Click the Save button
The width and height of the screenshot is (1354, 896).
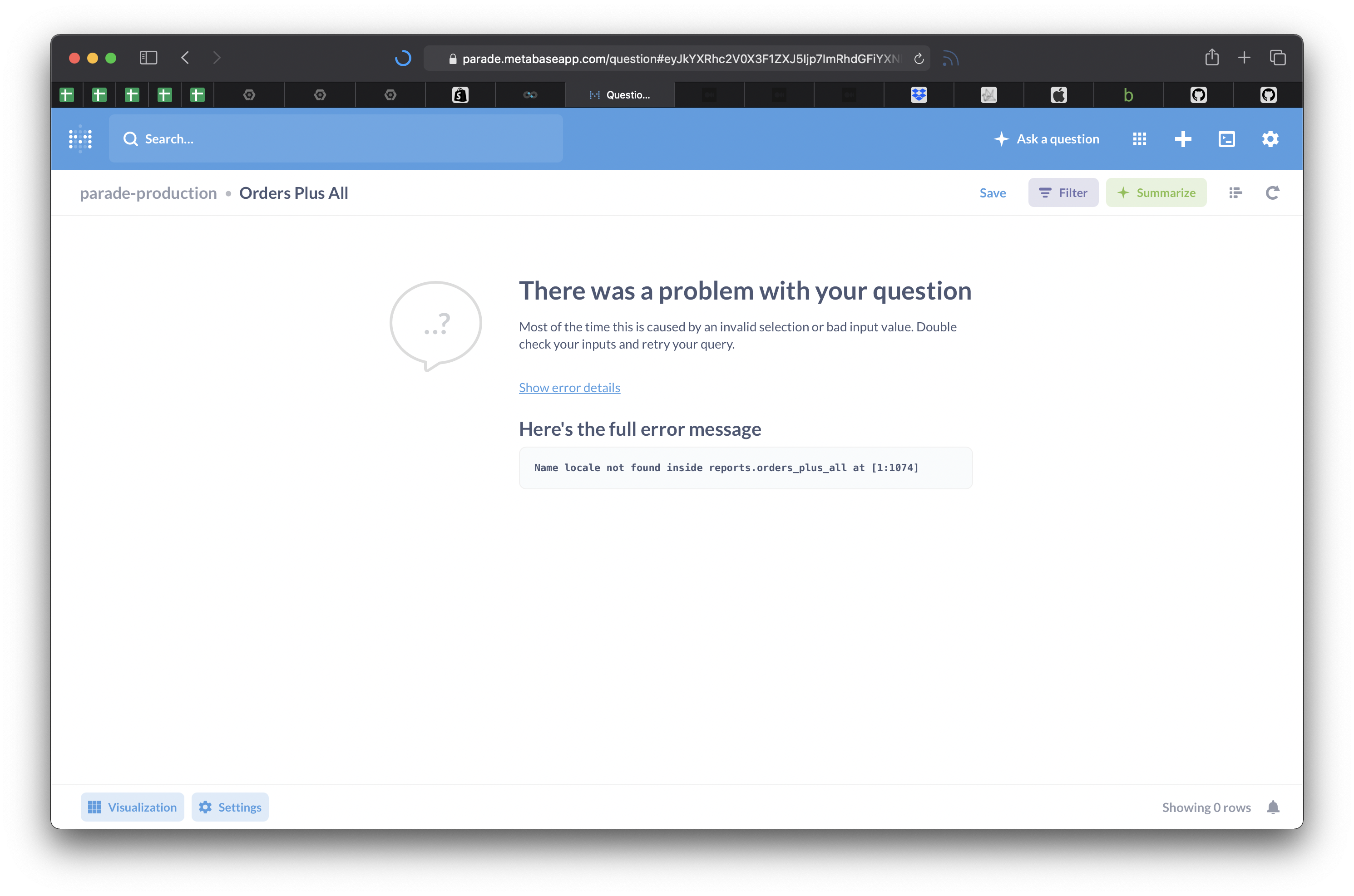[x=992, y=193]
